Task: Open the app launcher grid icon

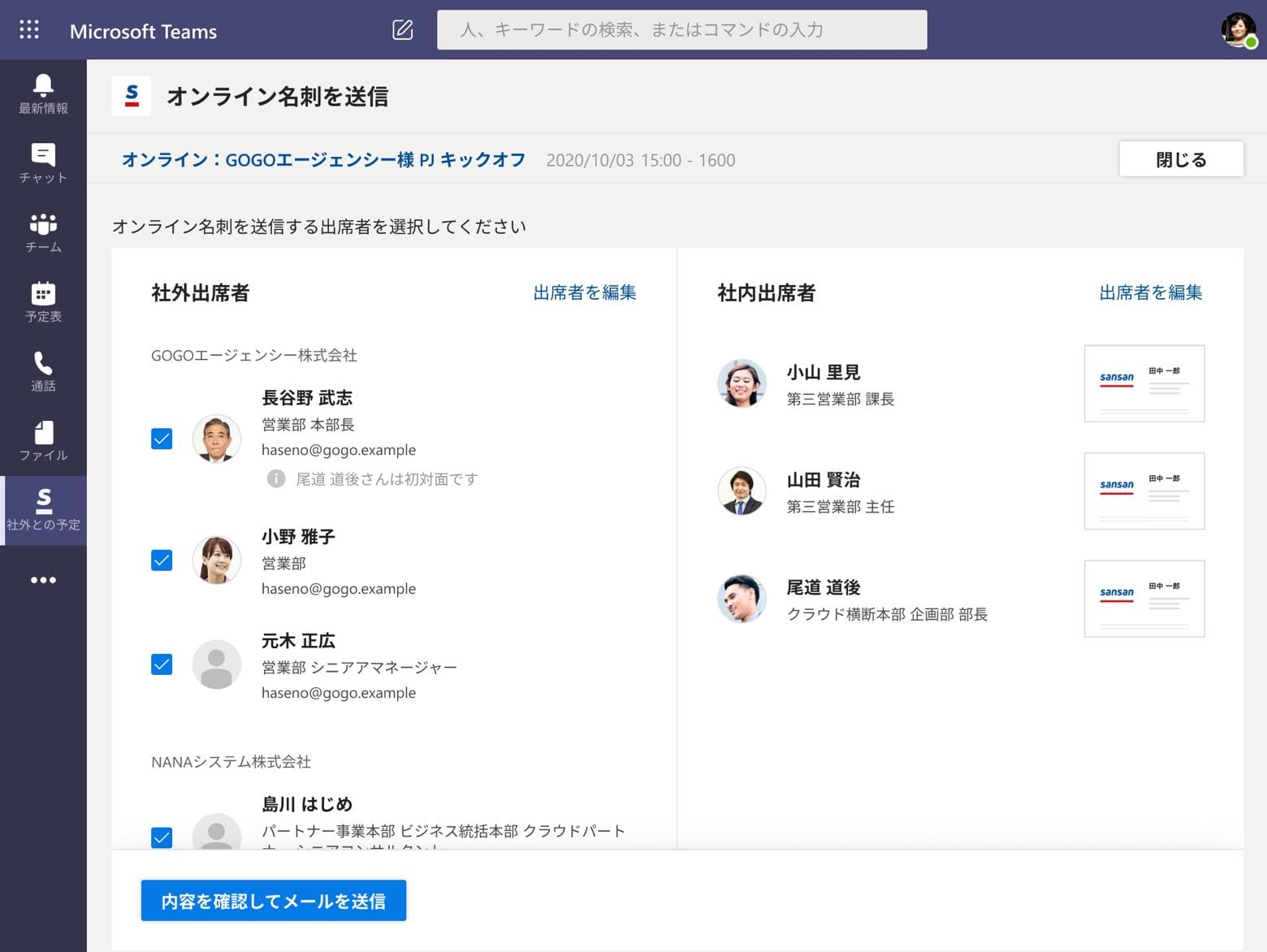Action: pyautogui.click(x=29, y=30)
